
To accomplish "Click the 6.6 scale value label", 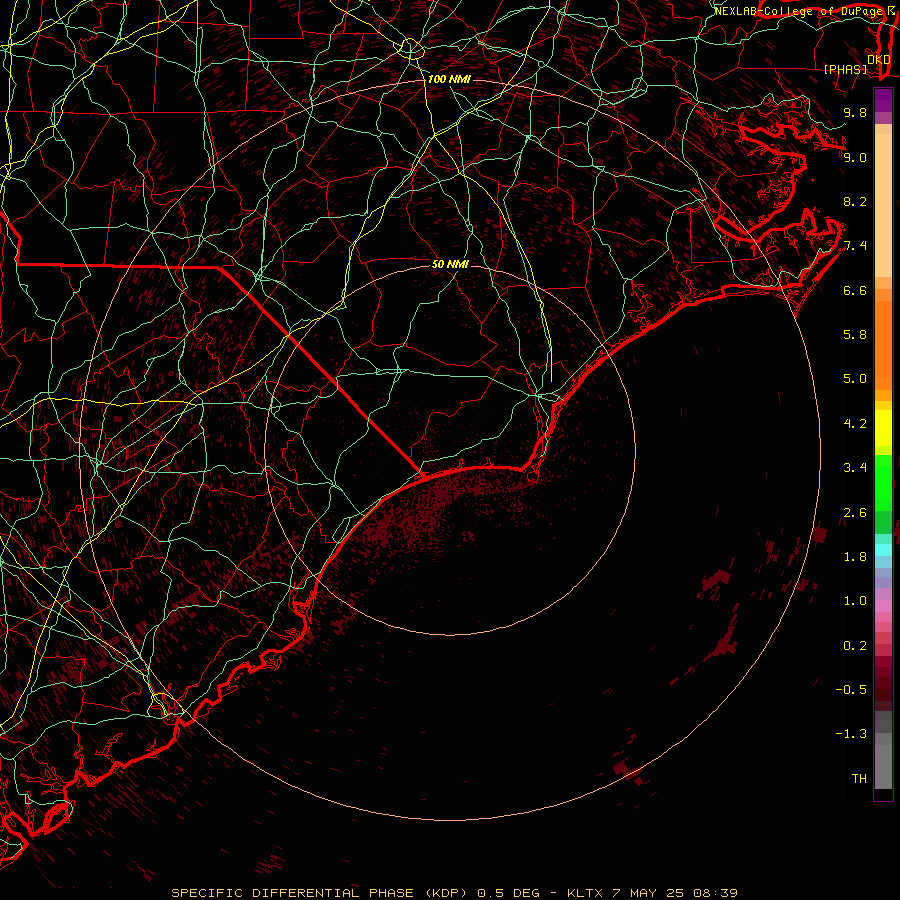I will click(x=855, y=290).
